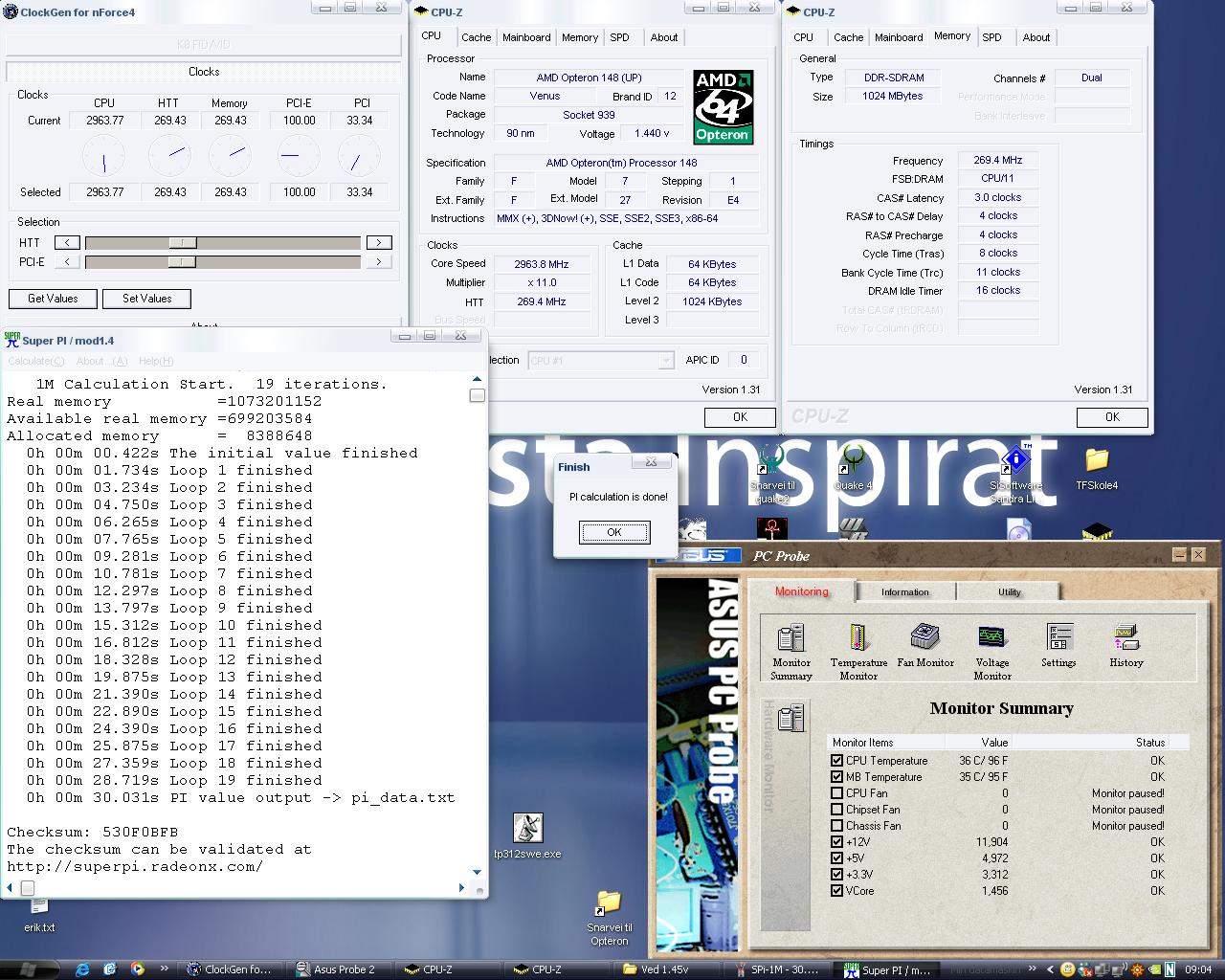Click Set Values in ClockGen
This screenshot has width=1225, height=980.
click(147, 299)
